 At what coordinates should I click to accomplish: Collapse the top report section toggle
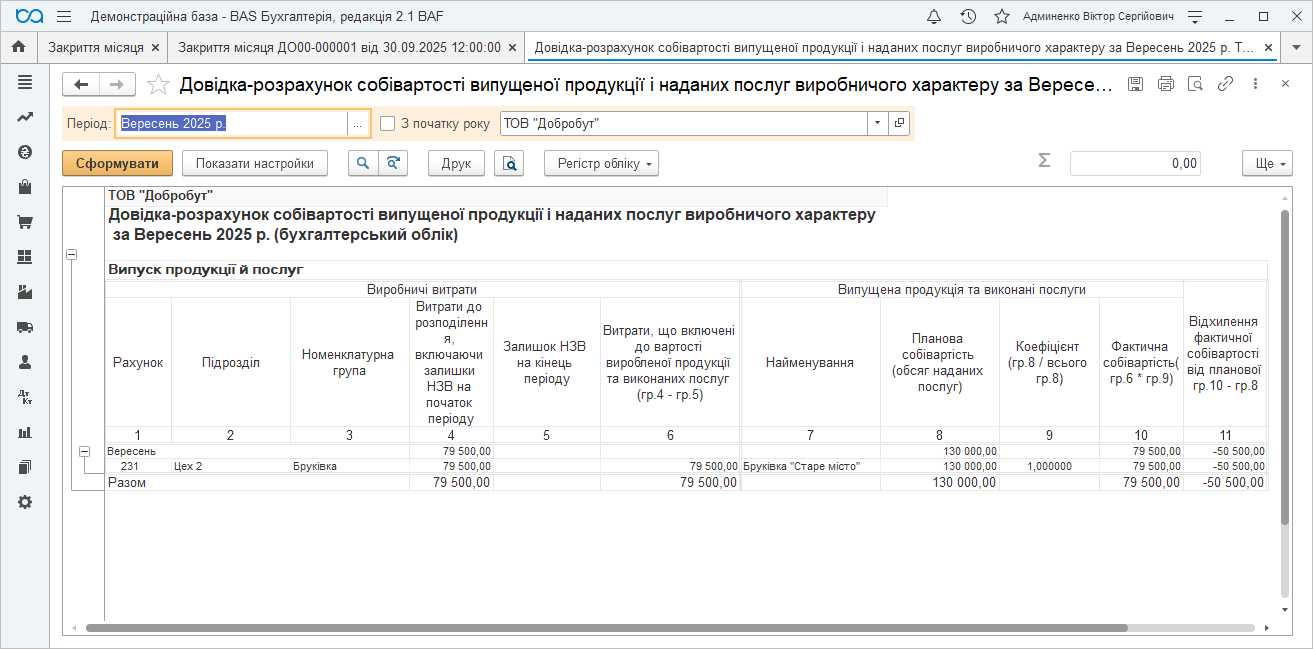coord(72,255)
